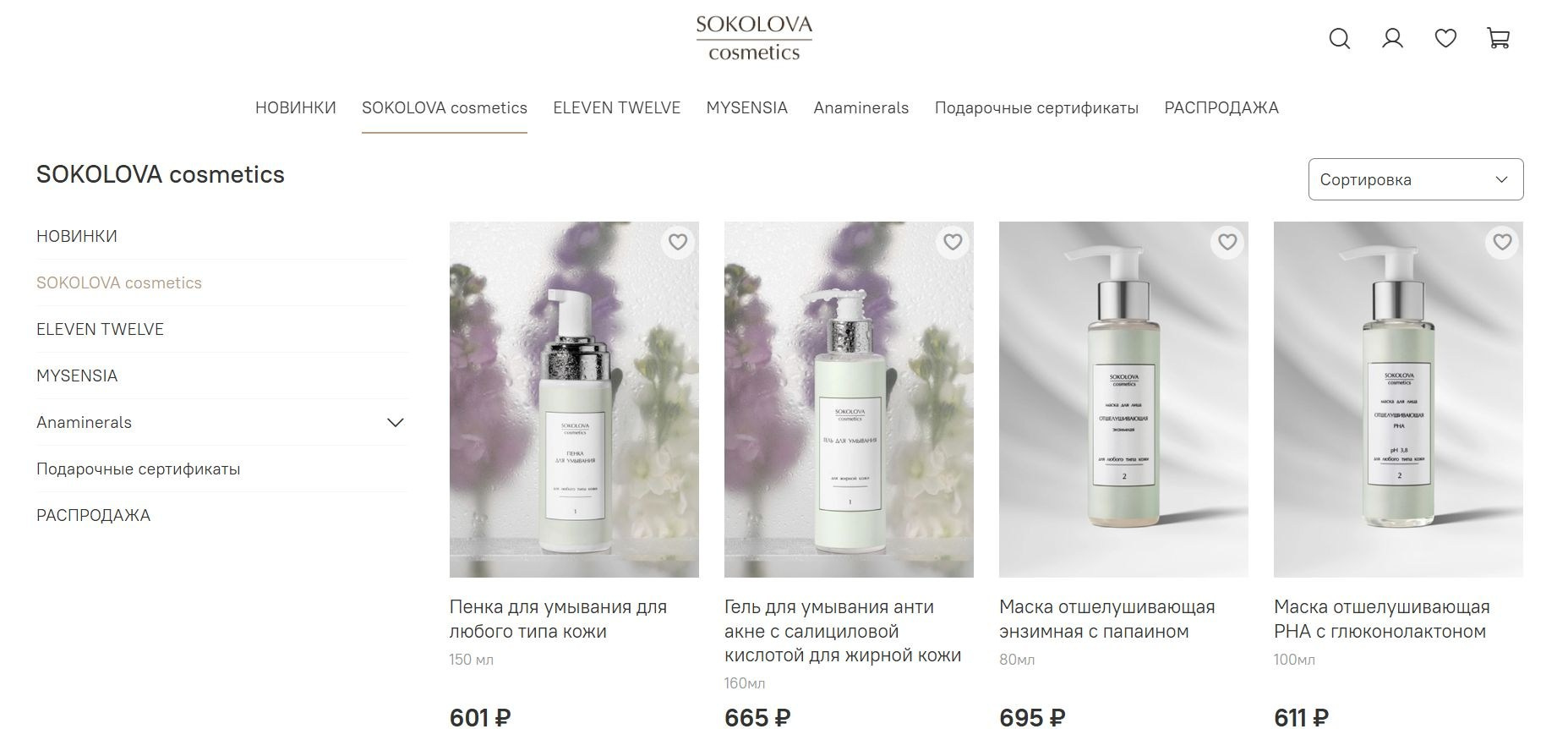1568x729 pixels.
Task: Open Маска отшелушивающая энзимная с папаином title
Action: (x=1107, y=619)
